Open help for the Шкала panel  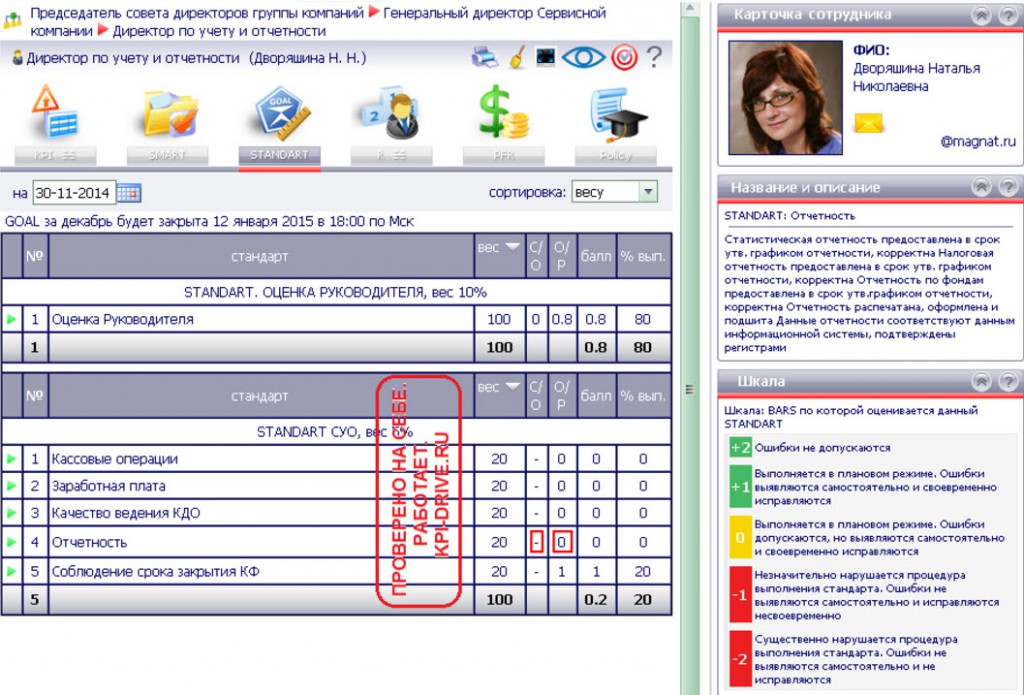click(1008, 381)
